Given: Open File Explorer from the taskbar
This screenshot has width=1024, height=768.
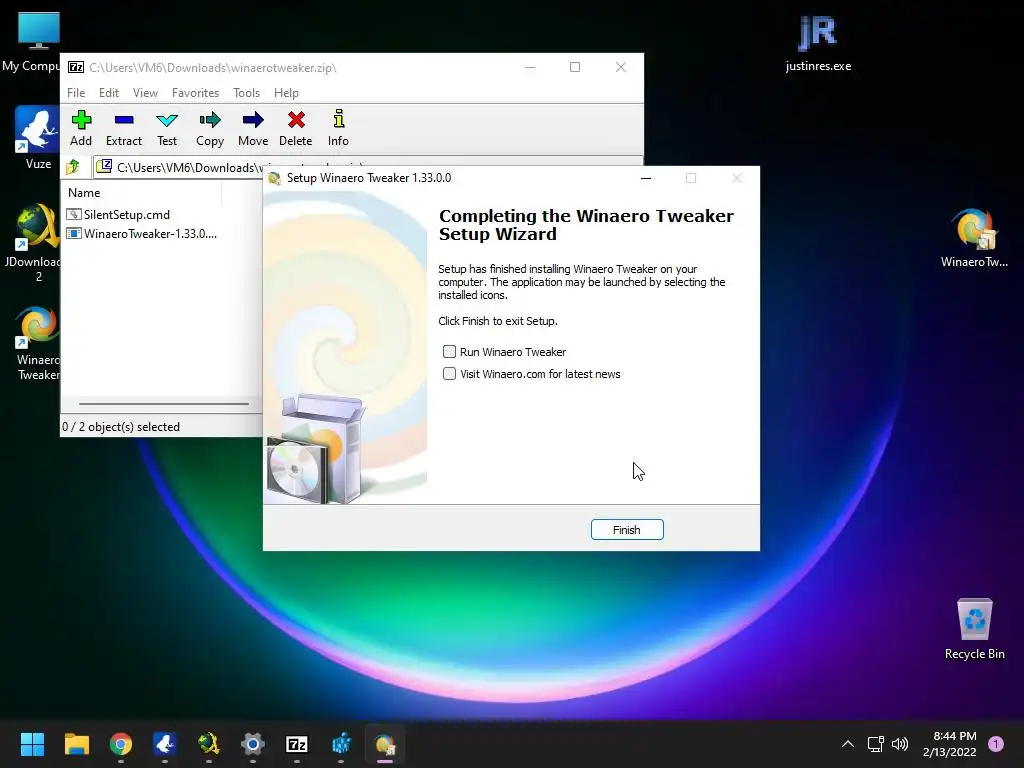Looking at the screenshot, I should (76, 744).
